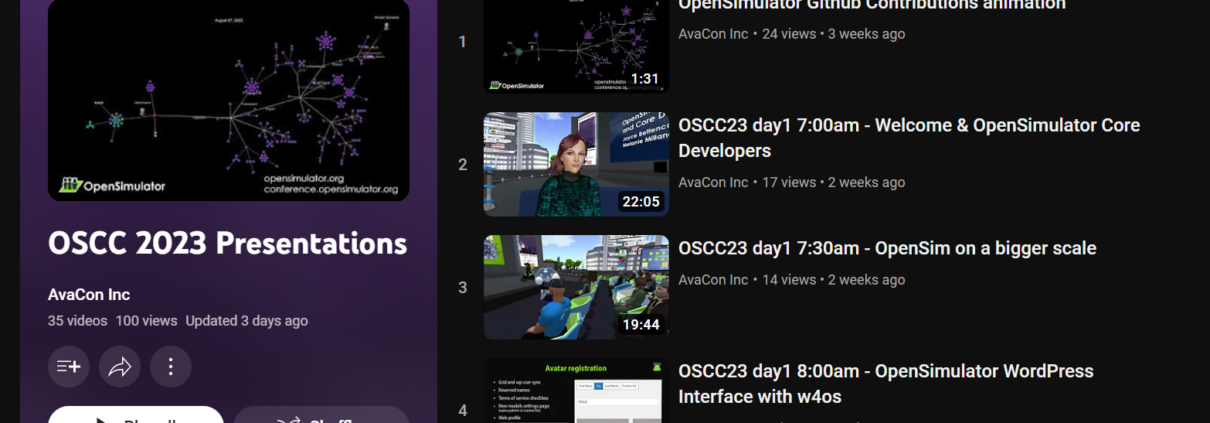Open the Welcome & Core Developers thumbnail
1210x423 pixels.
tap(576, 164)
